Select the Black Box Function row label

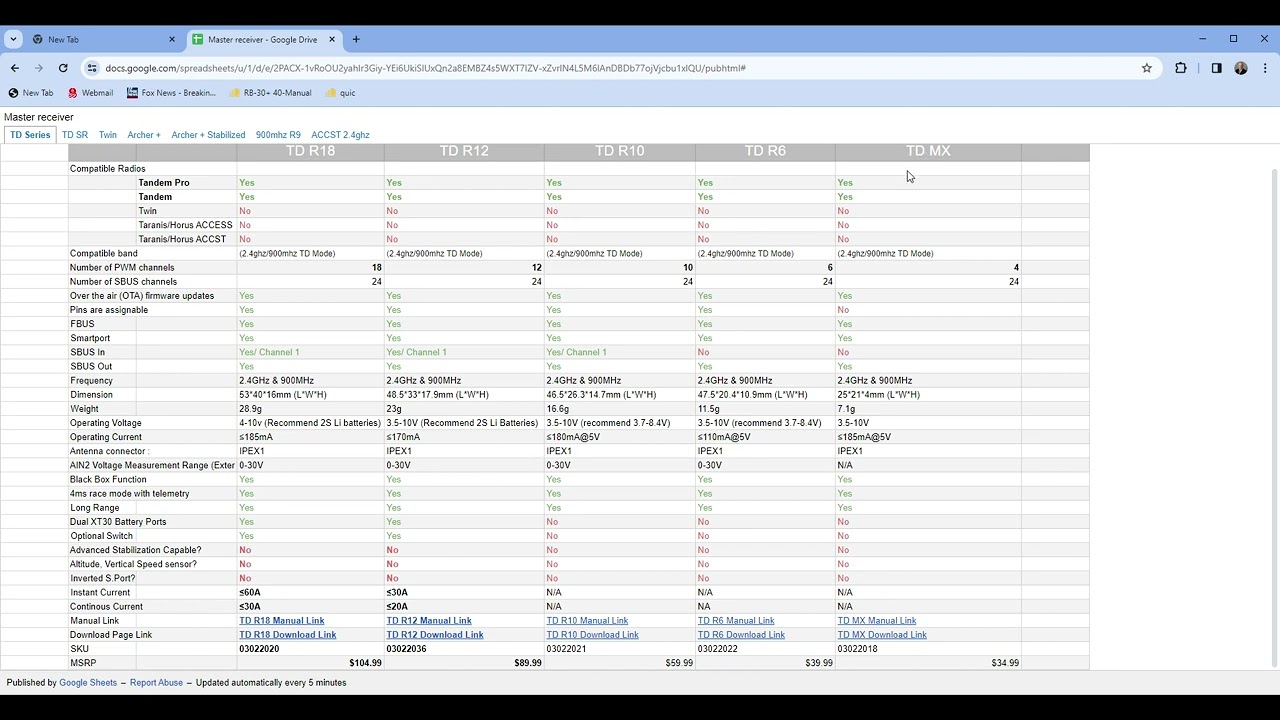point(108,480)
